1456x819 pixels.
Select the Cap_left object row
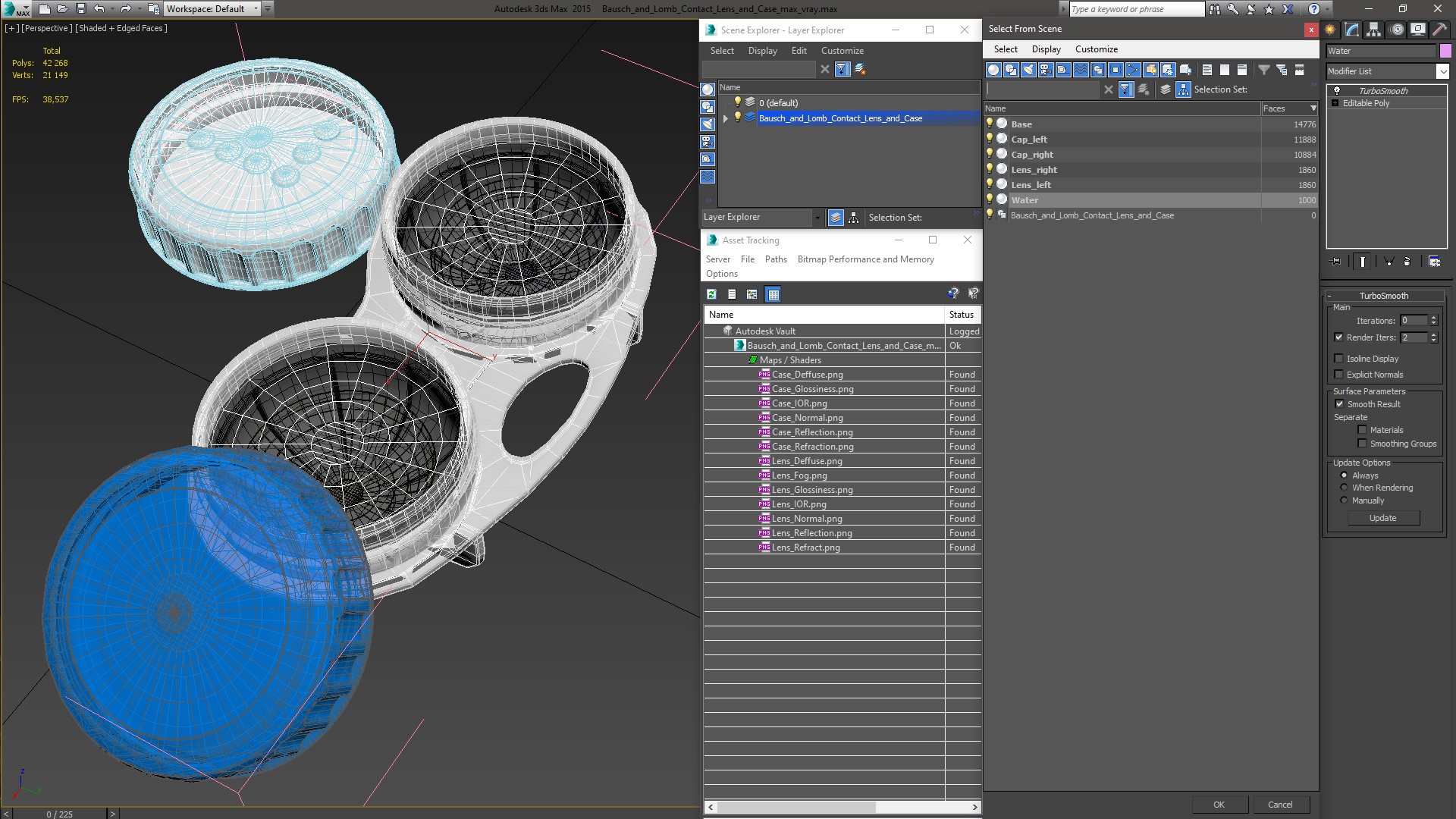point(1151,140)
